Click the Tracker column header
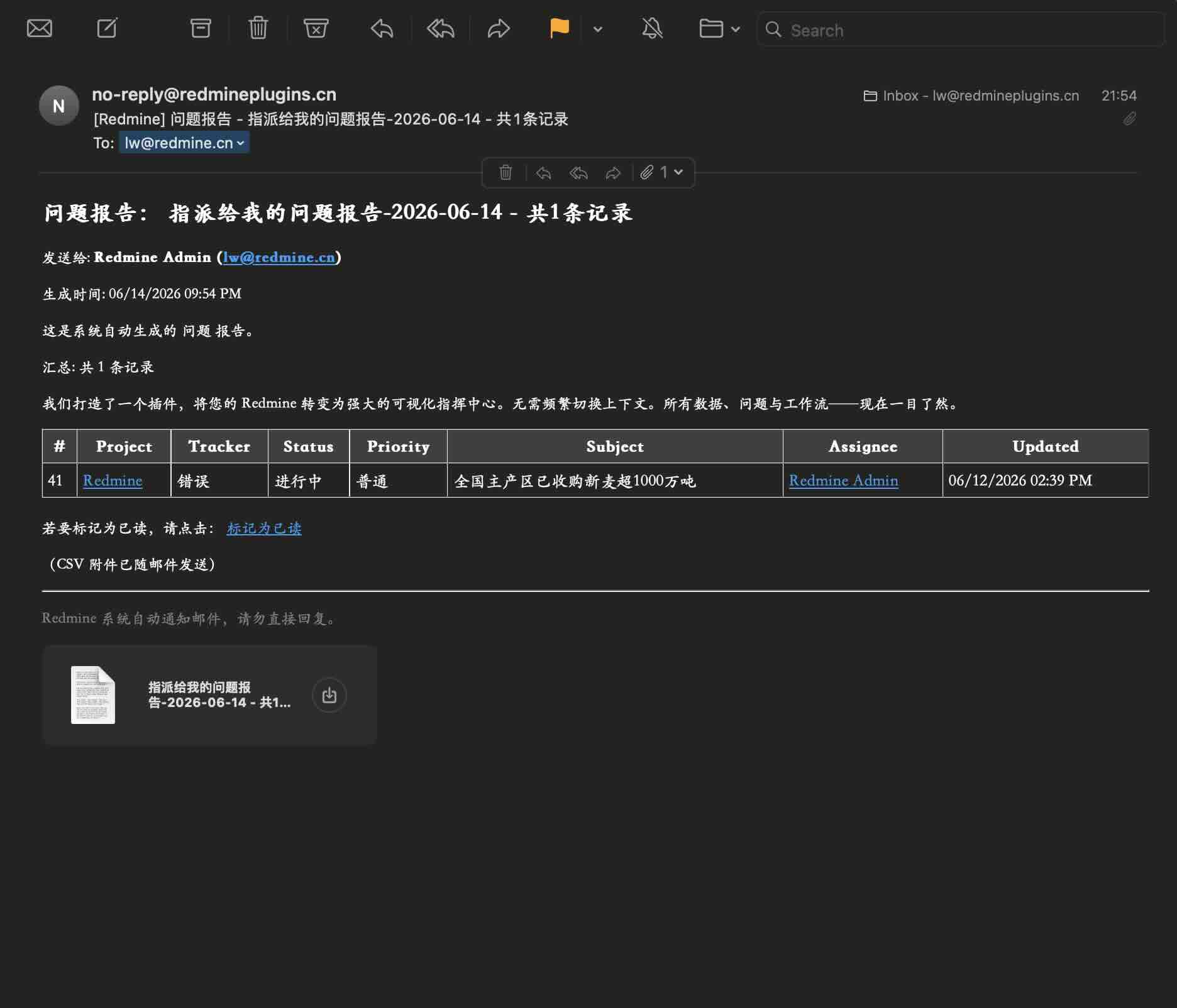This screenshot has width=1177, height=1008. pyautogui.click(x=219, y=446)
